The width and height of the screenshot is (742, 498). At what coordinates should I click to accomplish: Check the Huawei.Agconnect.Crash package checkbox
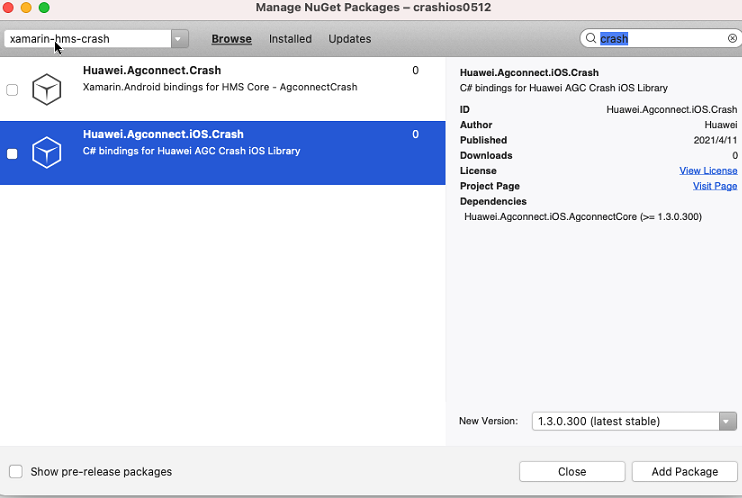(x=12, y=90)
